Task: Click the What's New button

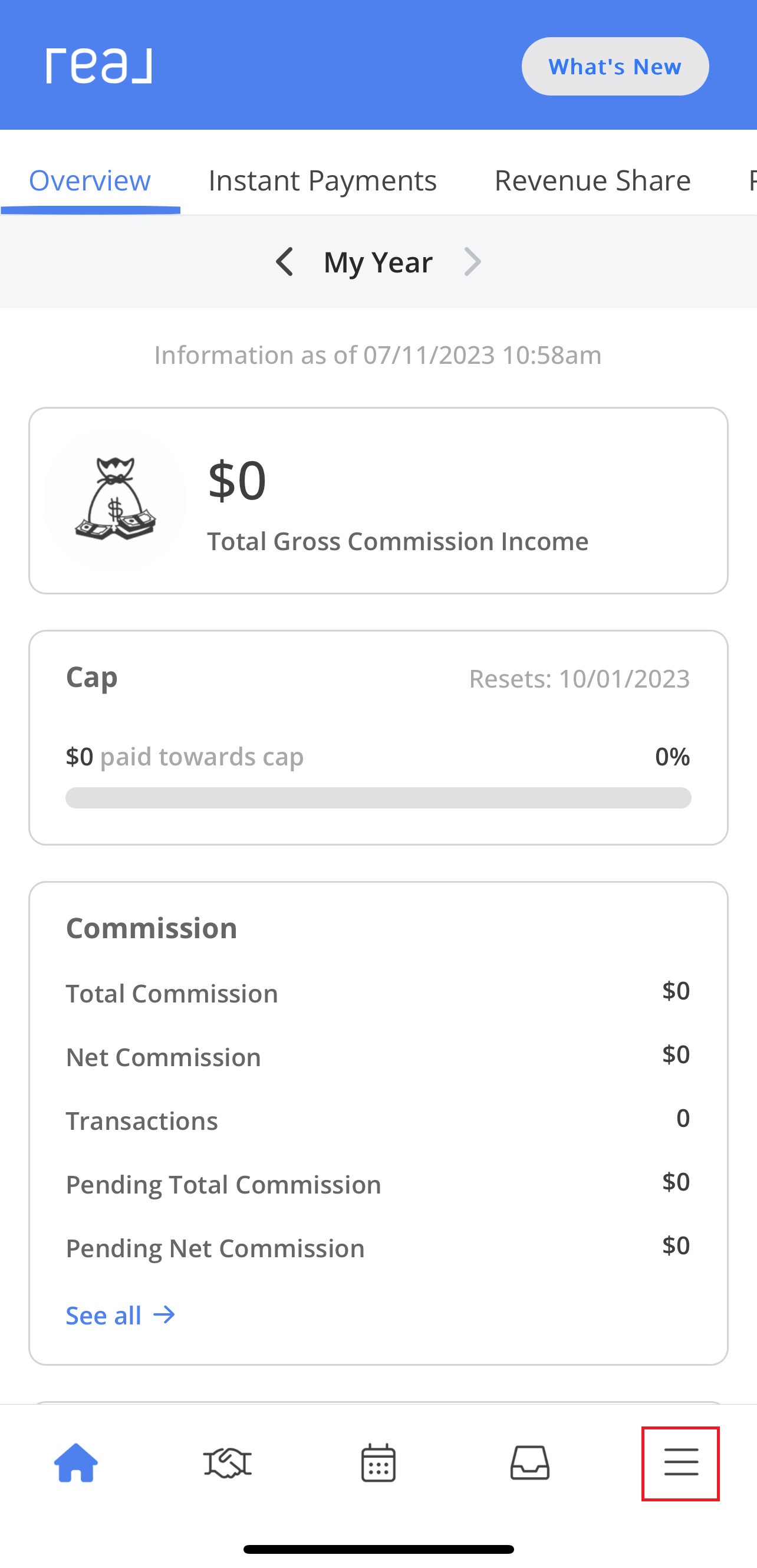Action: 616,67
